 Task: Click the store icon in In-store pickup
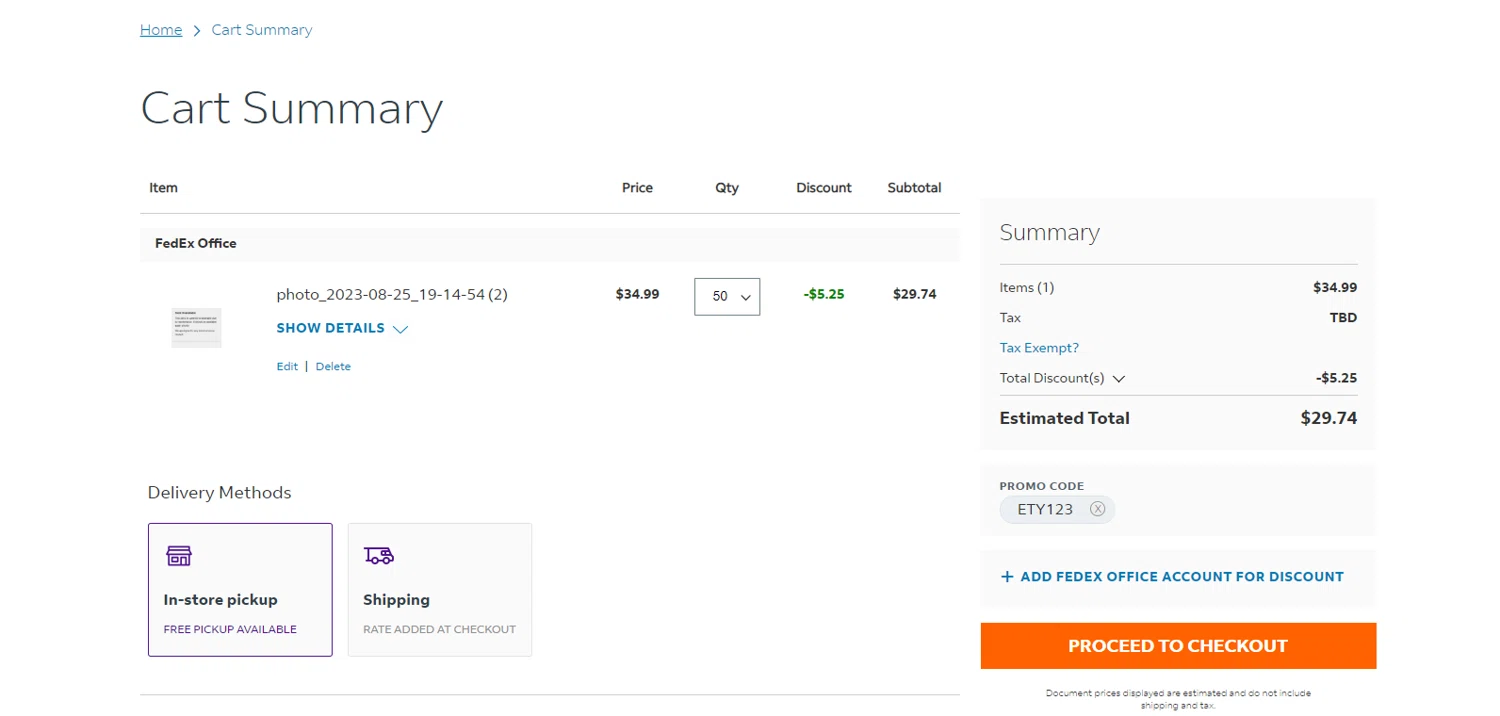pyautogui.click(x=179, y=556)
